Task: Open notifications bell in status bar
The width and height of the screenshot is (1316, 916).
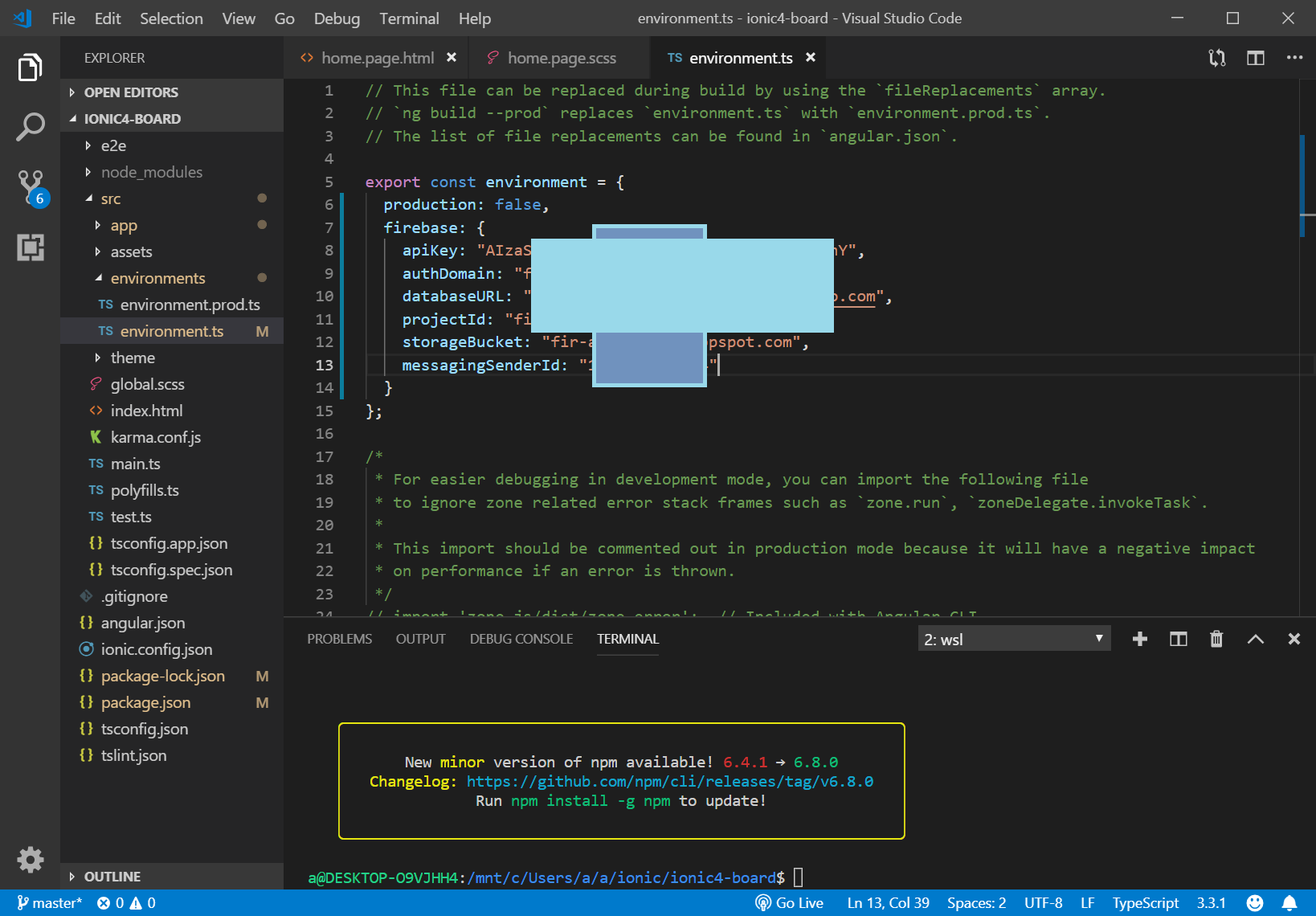Action: coord(1289,903)
